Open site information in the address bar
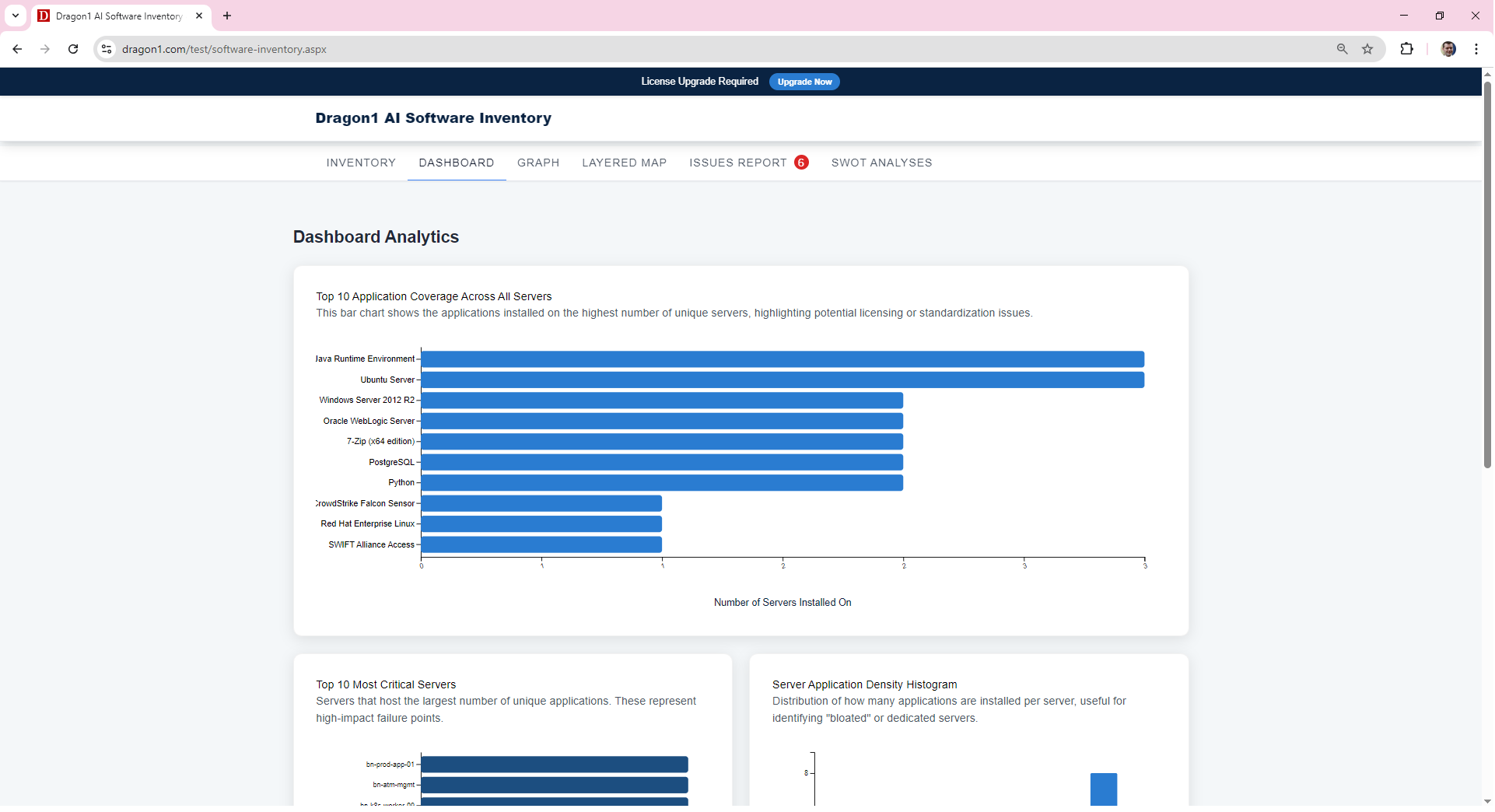1495x812 pixels. (107, 49)
